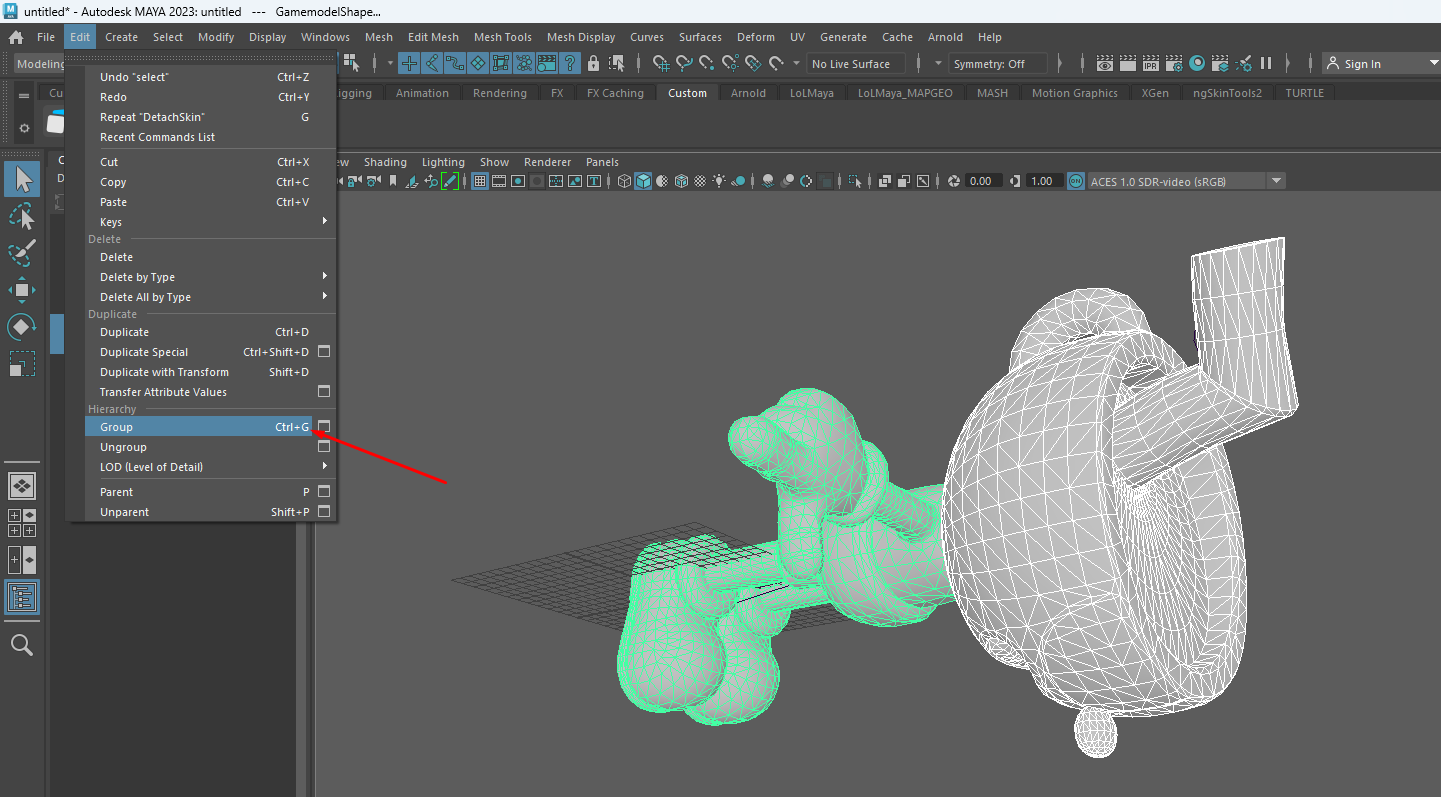Open the Modeling menu set dropdown
The image size is (1441, 797).
pyautogui.click(x=40, y=64)
